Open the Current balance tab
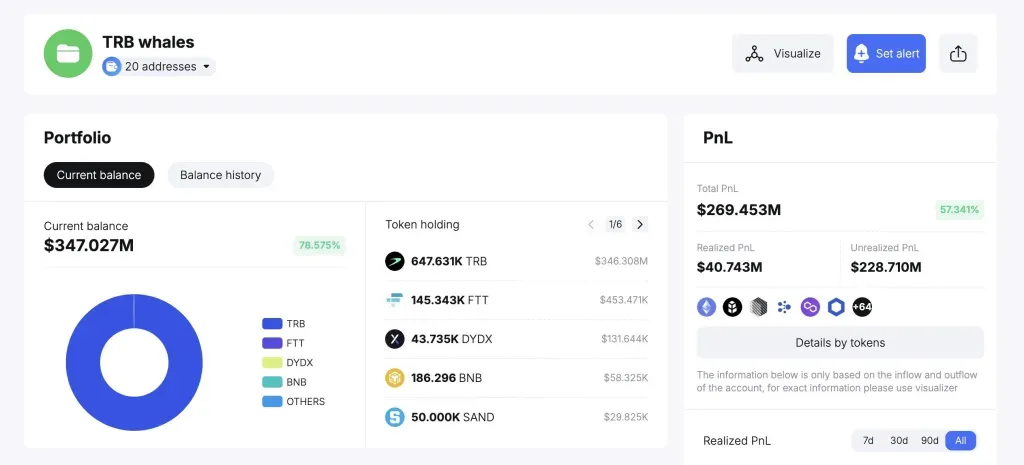 pyautogui.click(x=99, y=175)
